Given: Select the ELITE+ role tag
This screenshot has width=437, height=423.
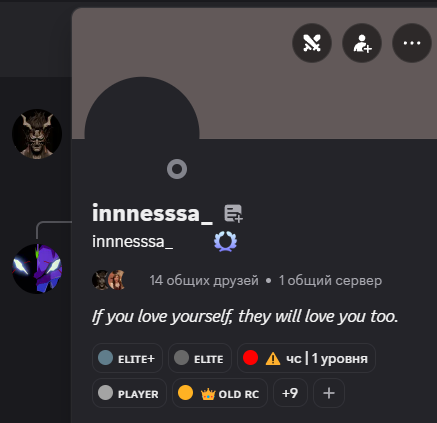Looking at the screenshot, I should pos(127,358).
